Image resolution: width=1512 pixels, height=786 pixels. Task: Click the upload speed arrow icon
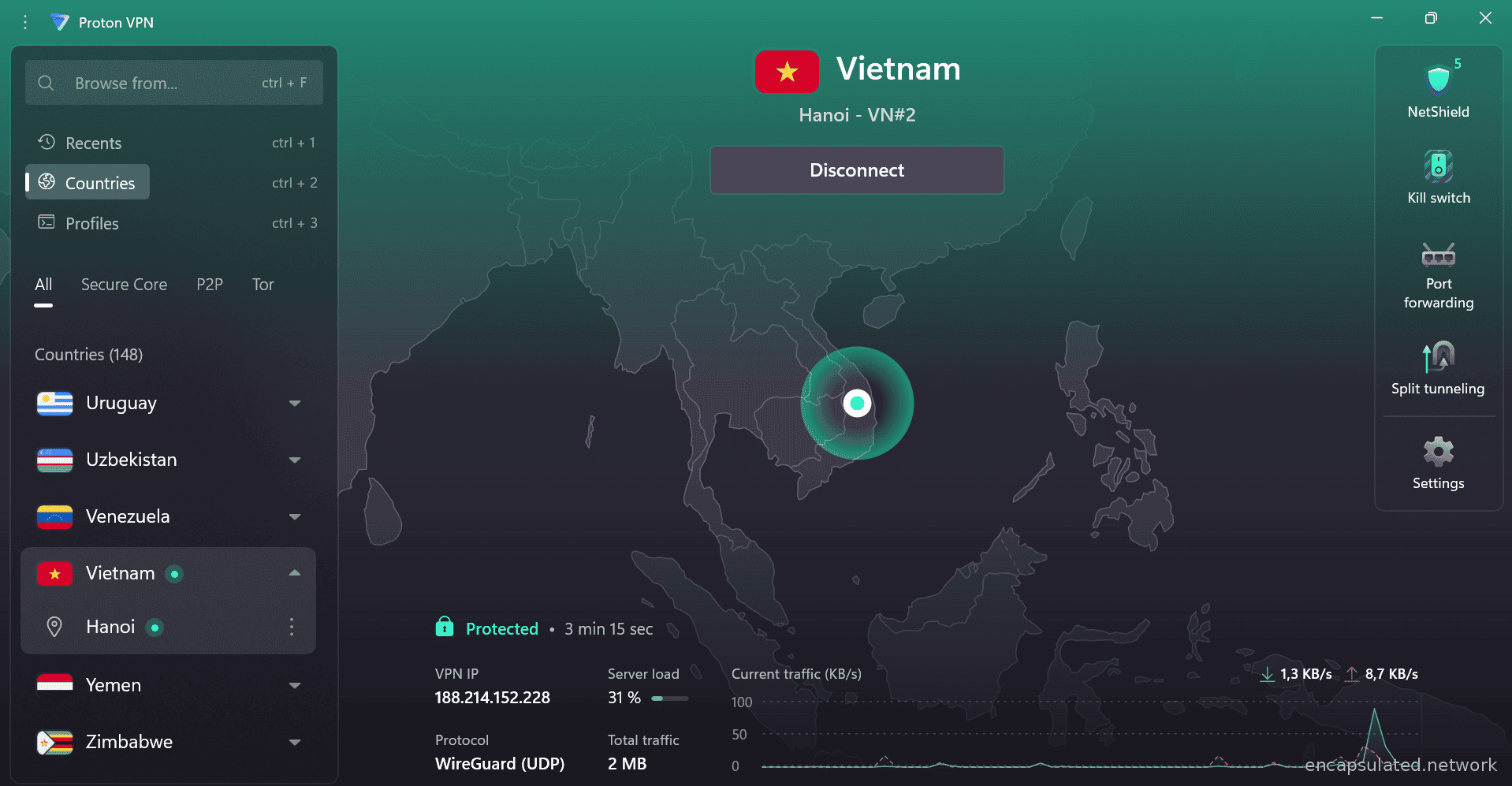pyautogui.click(x=1352, y=674)
